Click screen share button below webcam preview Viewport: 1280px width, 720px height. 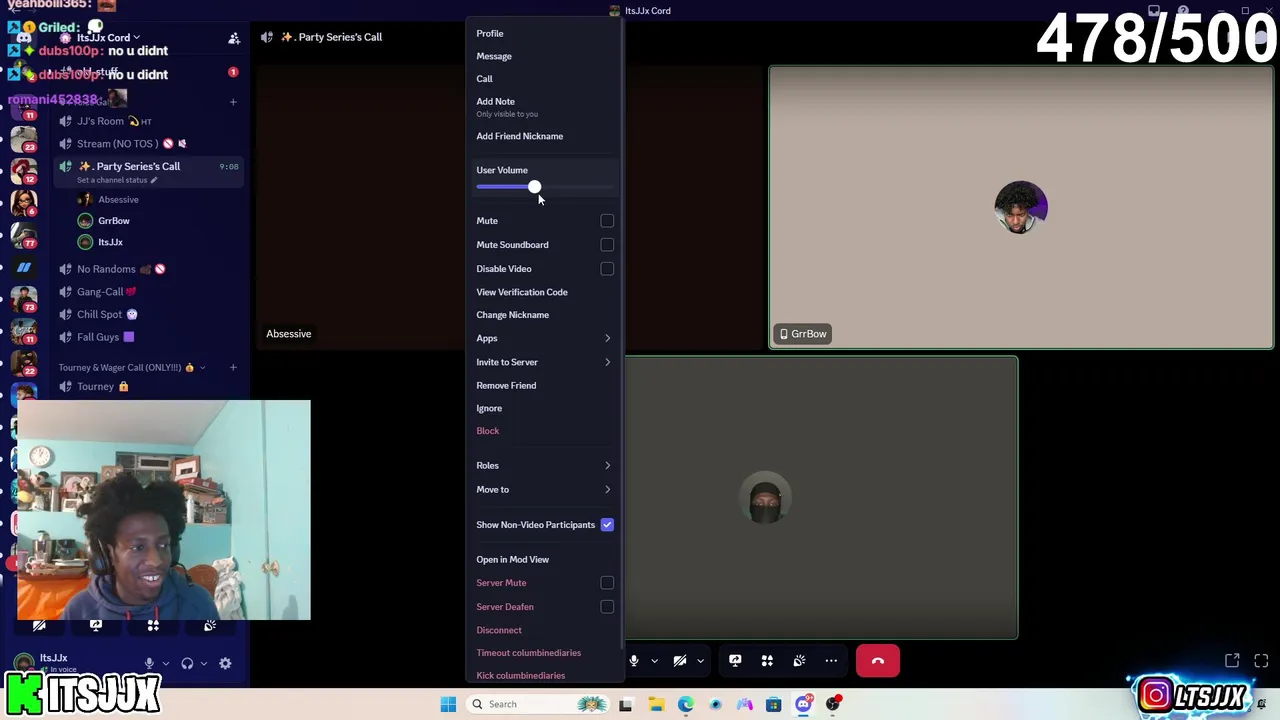point(96,625)
